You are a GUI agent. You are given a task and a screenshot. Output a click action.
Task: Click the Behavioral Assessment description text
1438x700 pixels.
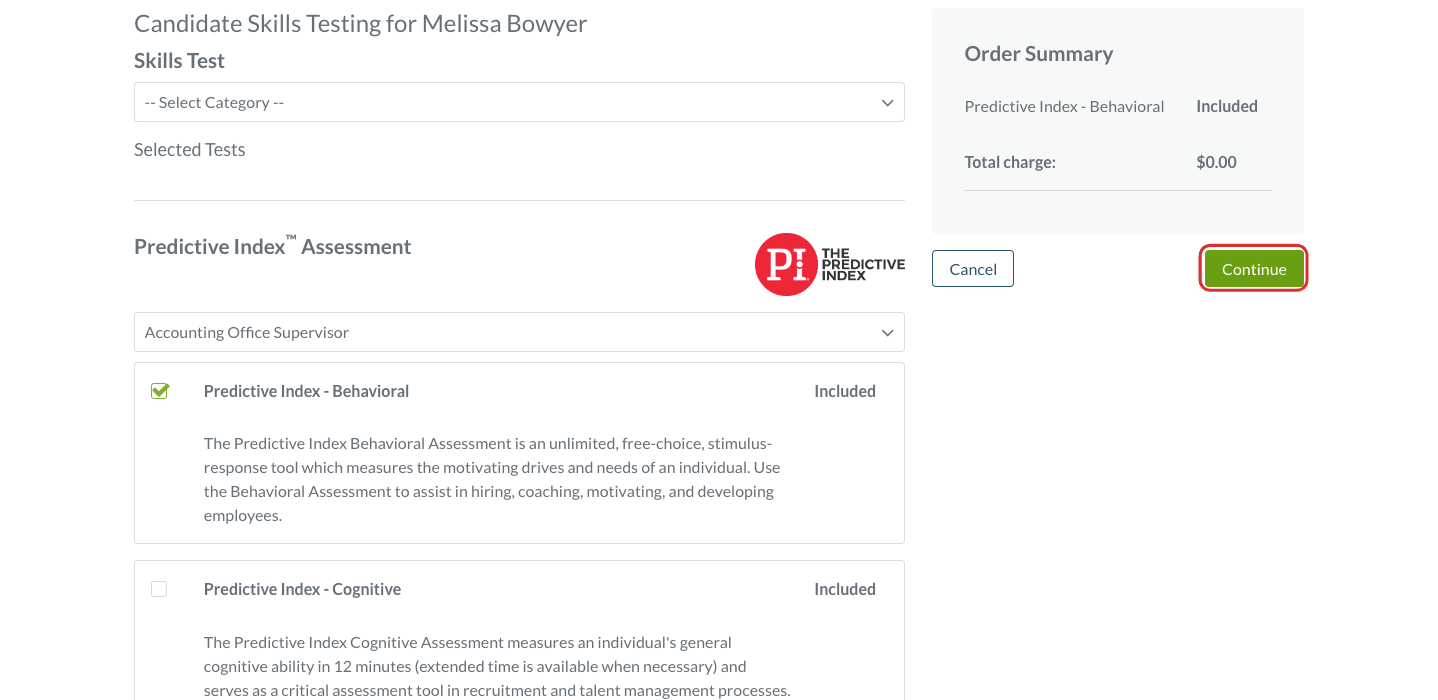(492, 479)
